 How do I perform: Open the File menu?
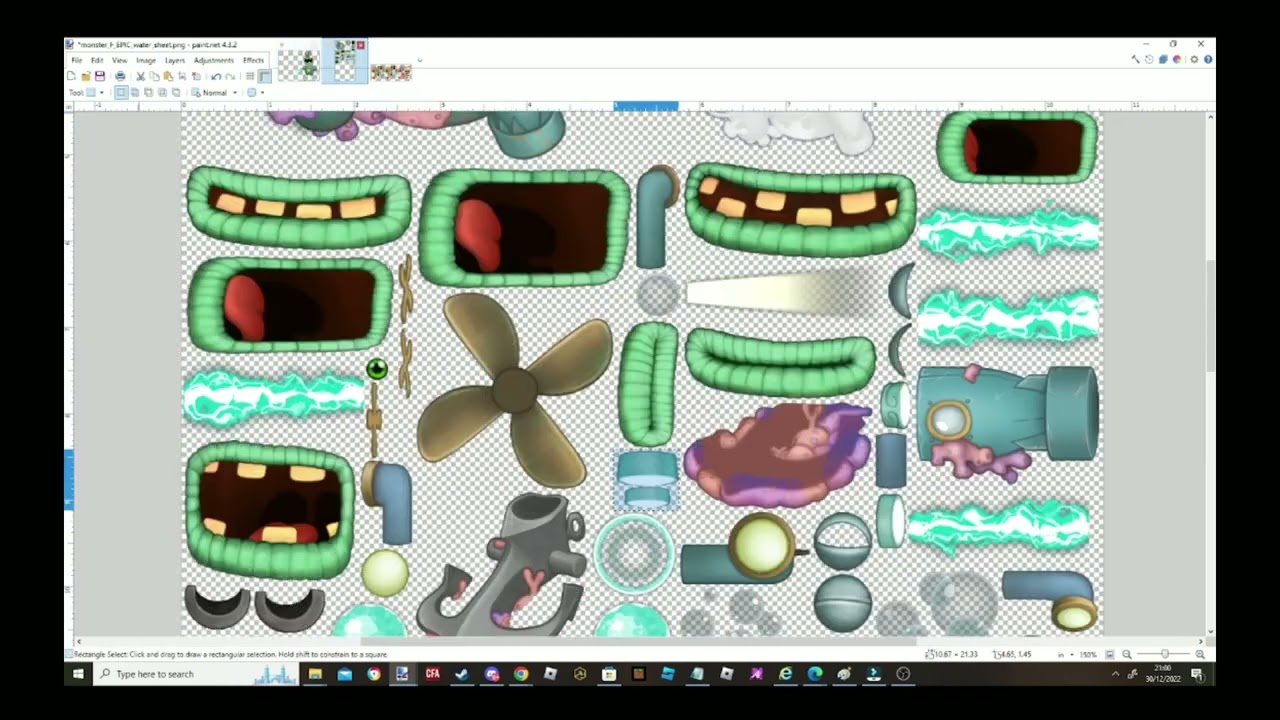77,60
